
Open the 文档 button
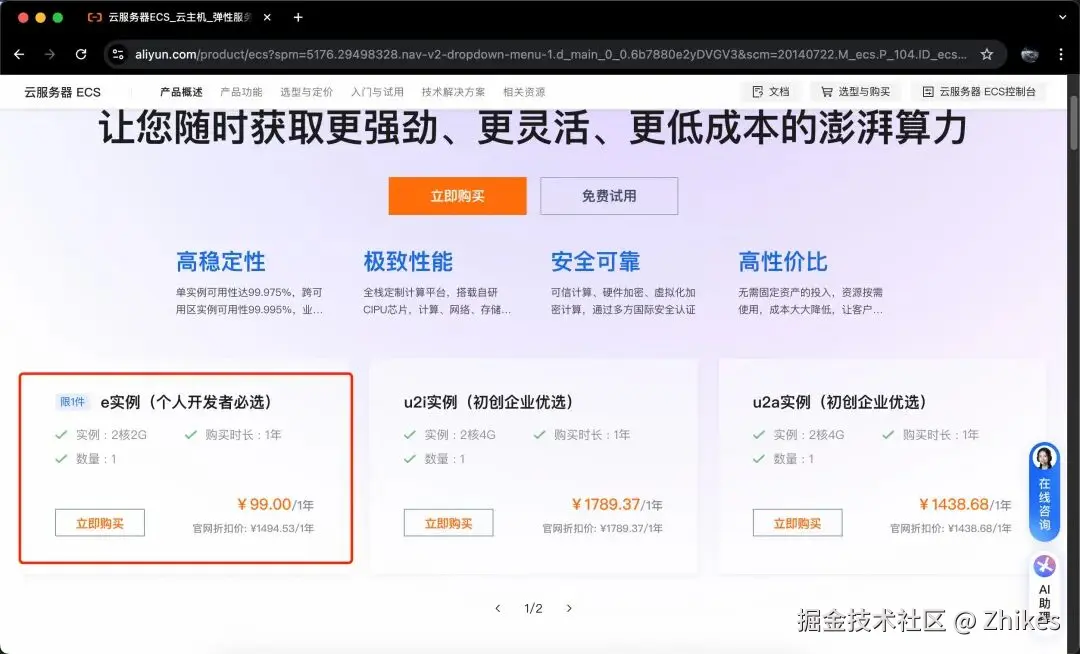(x=771, y=92)
